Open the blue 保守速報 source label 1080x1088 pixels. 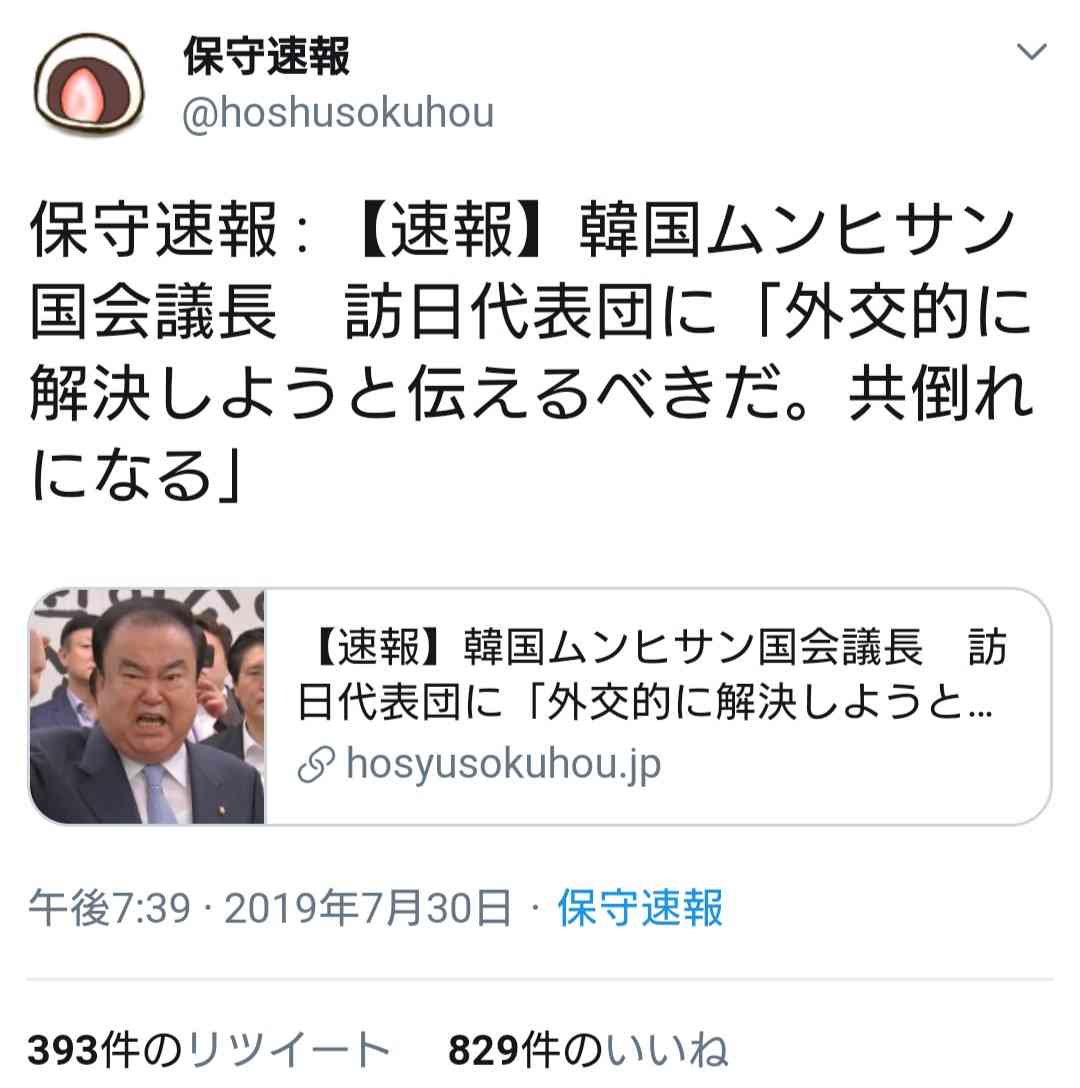[641, 908]
